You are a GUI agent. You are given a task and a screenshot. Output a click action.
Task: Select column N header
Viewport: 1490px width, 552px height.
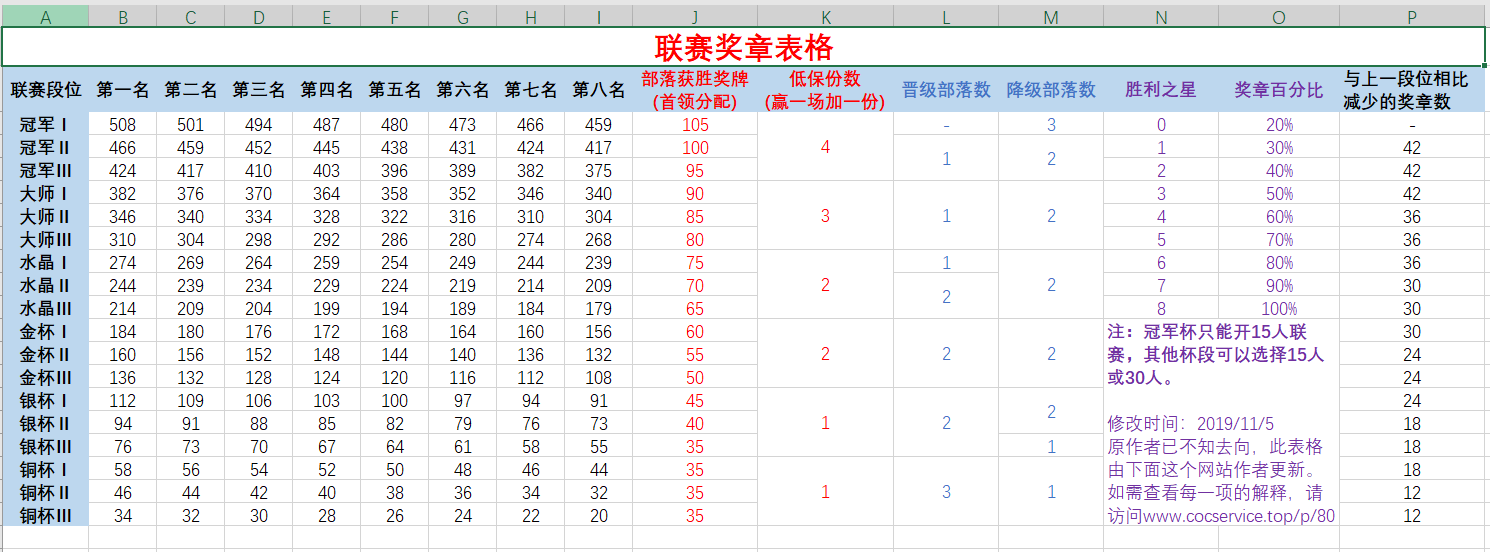coord(1161,16)
